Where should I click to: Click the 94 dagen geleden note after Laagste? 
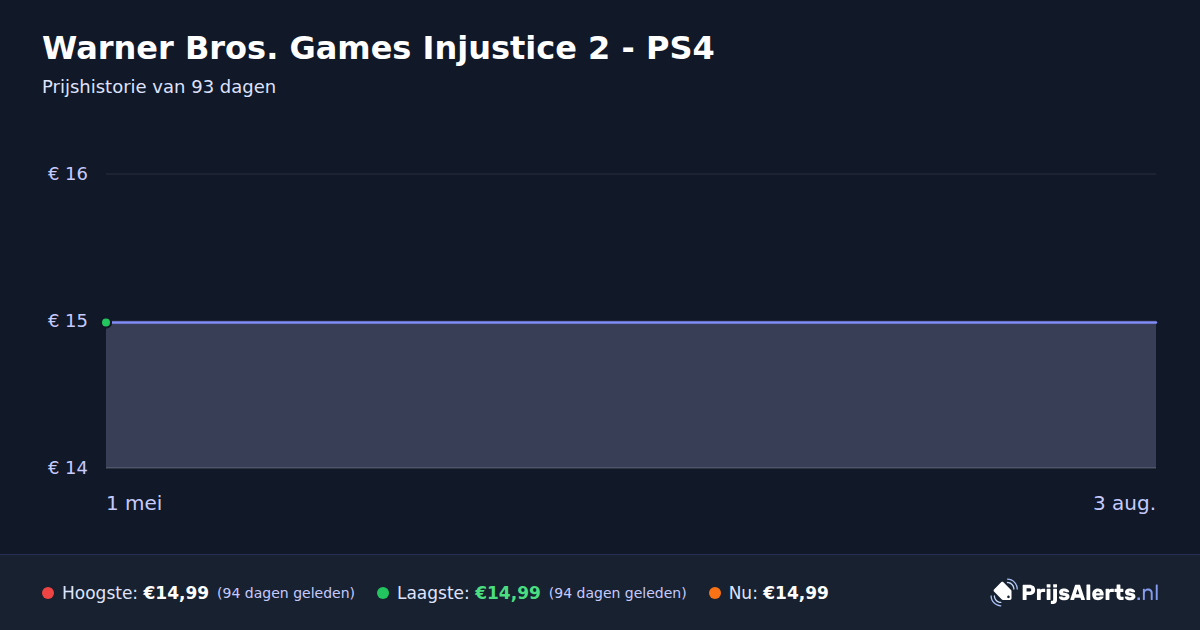[618, 593]
